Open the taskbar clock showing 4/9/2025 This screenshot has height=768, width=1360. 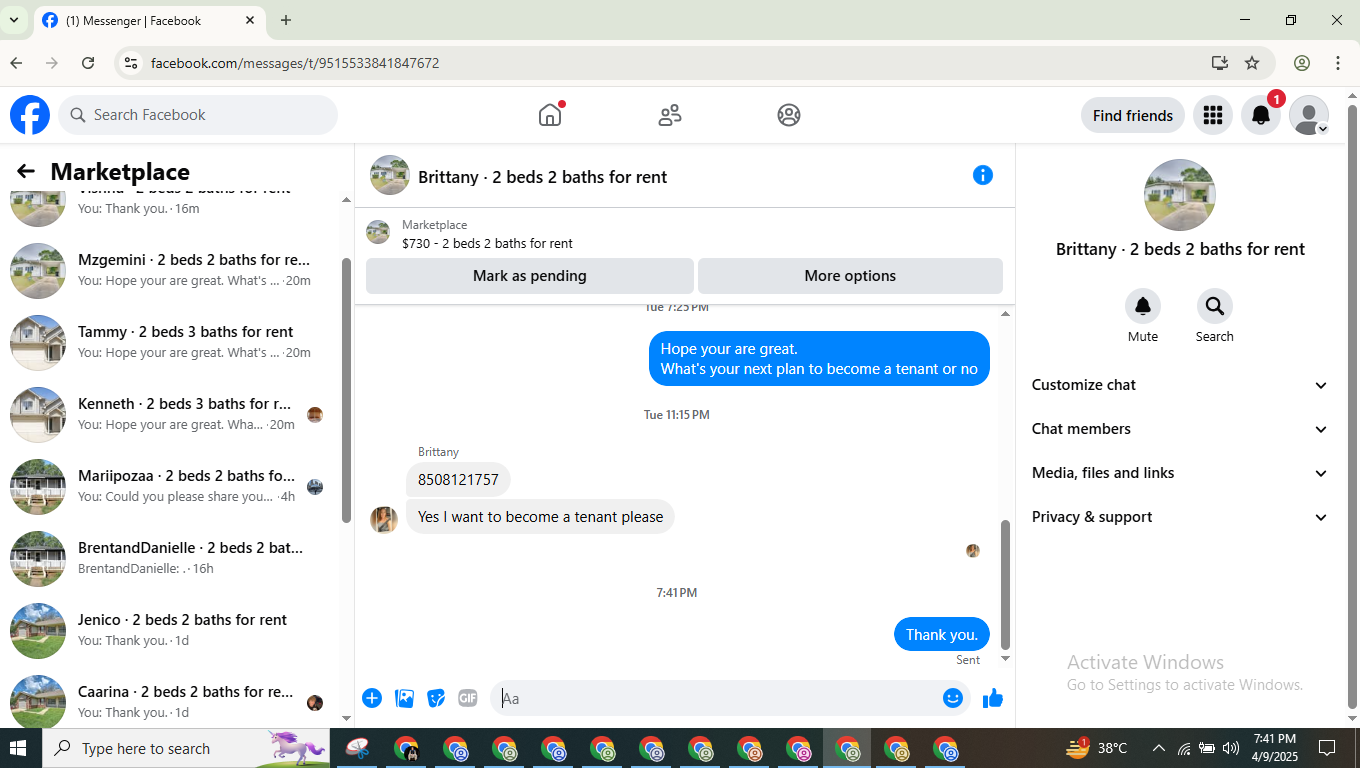(x=1274, y=748)
